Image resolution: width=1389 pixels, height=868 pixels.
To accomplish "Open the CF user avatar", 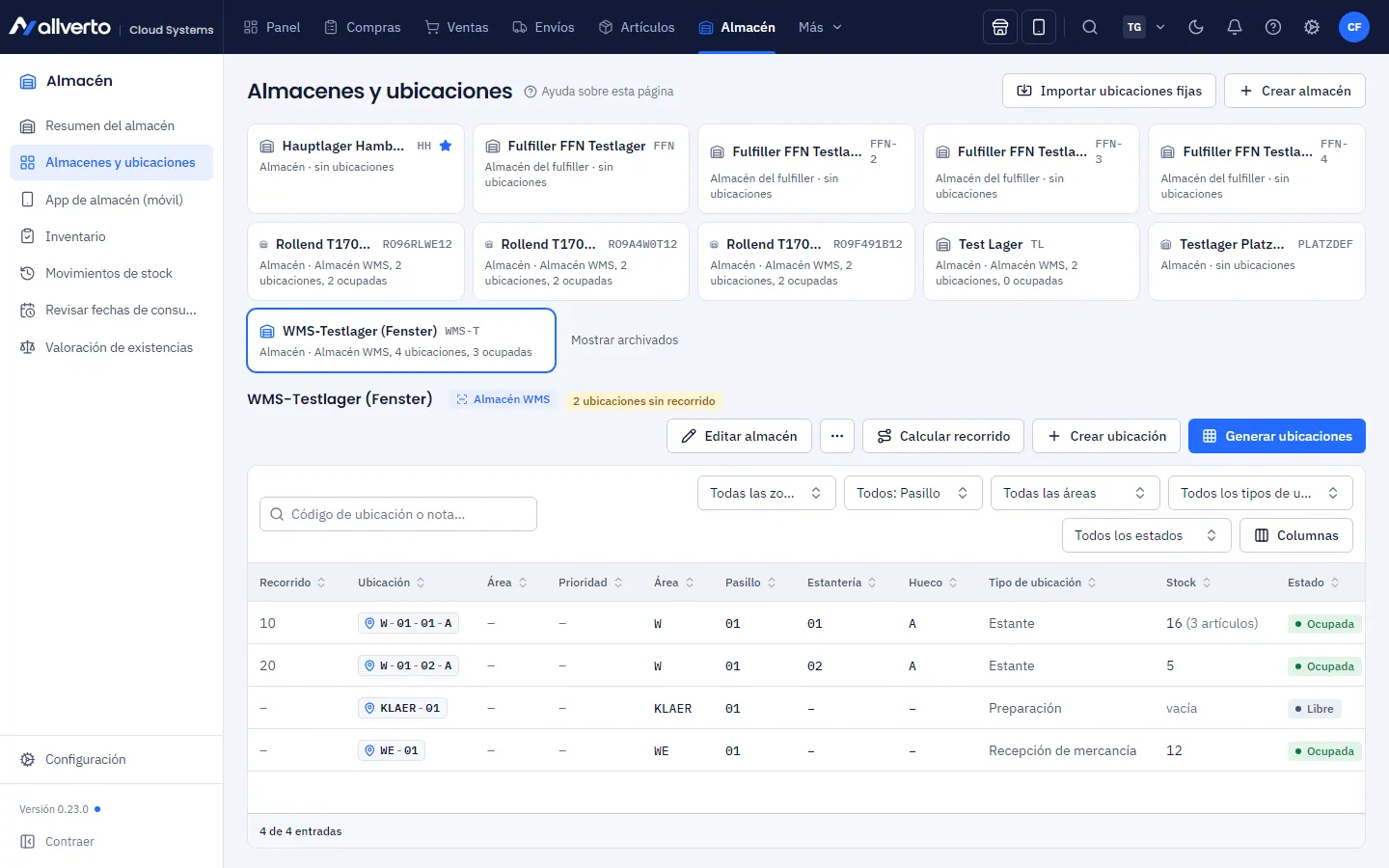I will 1354,27.
